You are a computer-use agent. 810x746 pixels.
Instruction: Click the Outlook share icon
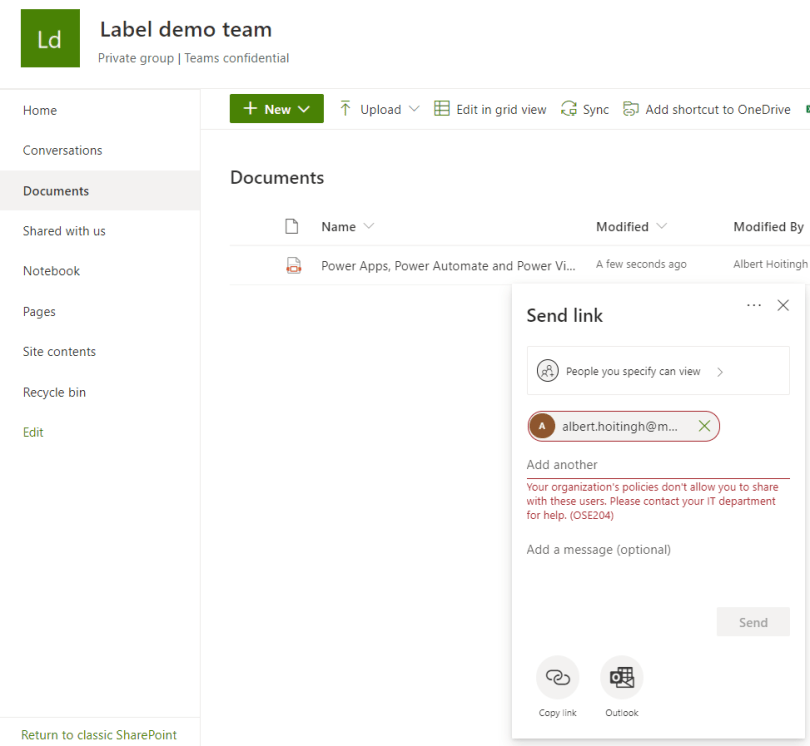(621, 678)
